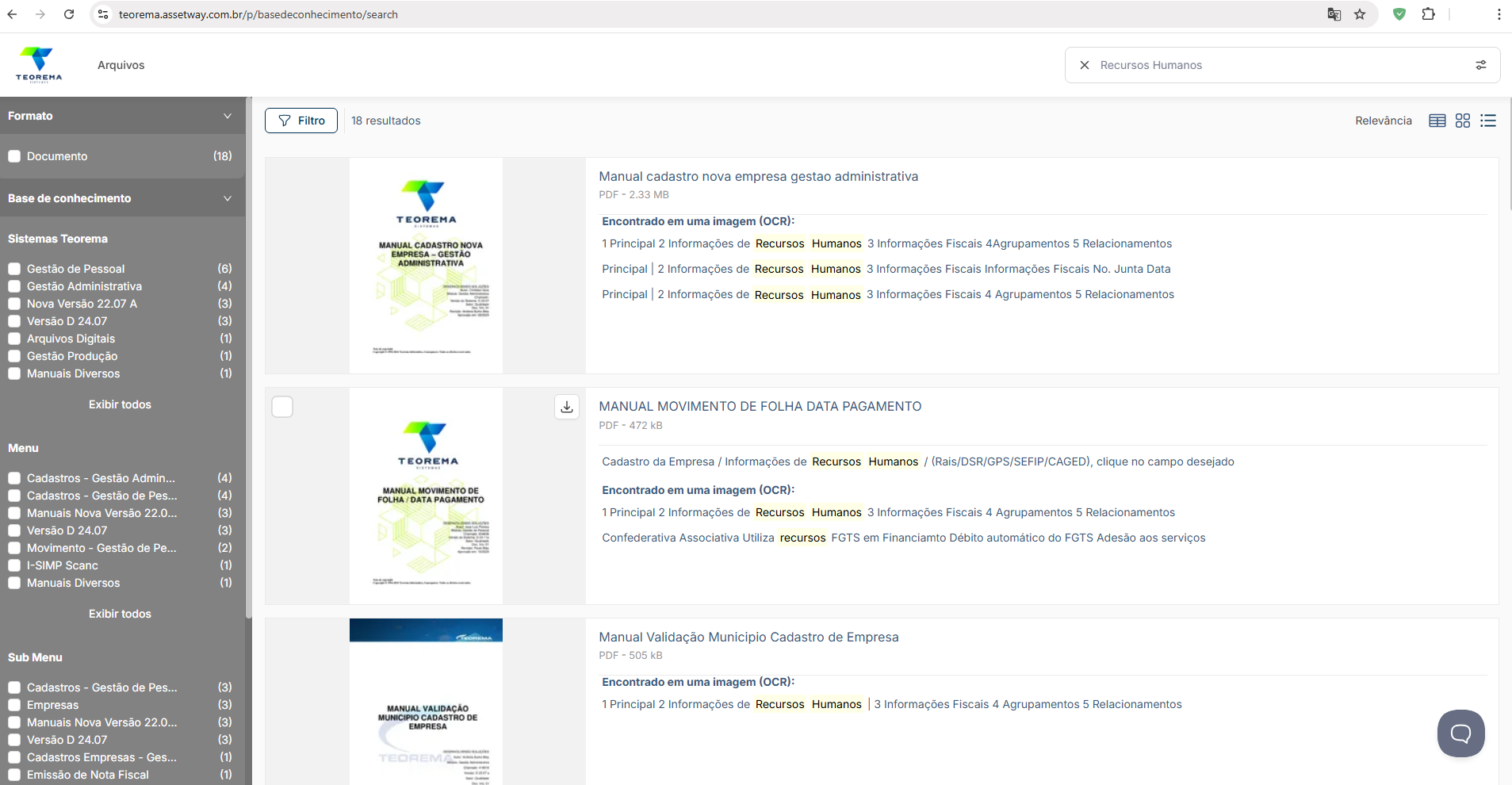Toggle the Filtro filter panel button
Image resolution: width=1512 pixels, height=785 pixels.
(x=301, y=121)
